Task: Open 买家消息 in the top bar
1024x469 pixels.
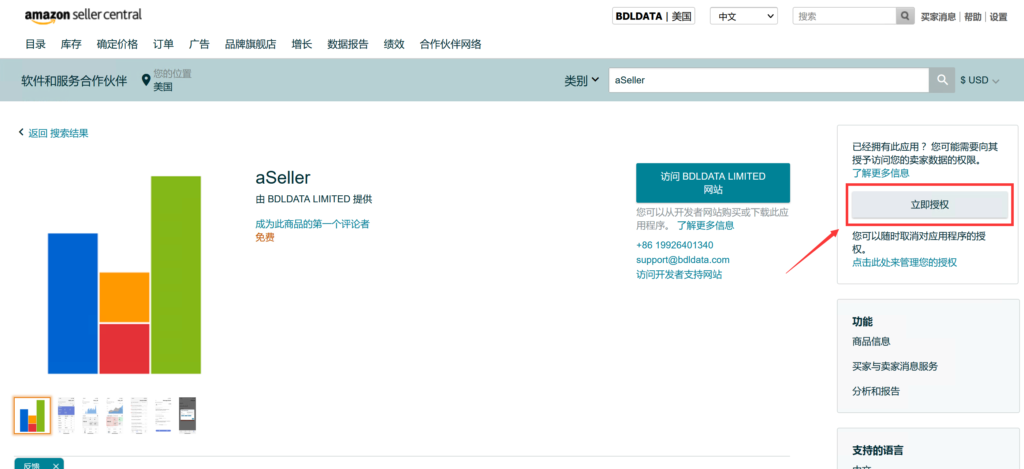Action: point(939,17)
